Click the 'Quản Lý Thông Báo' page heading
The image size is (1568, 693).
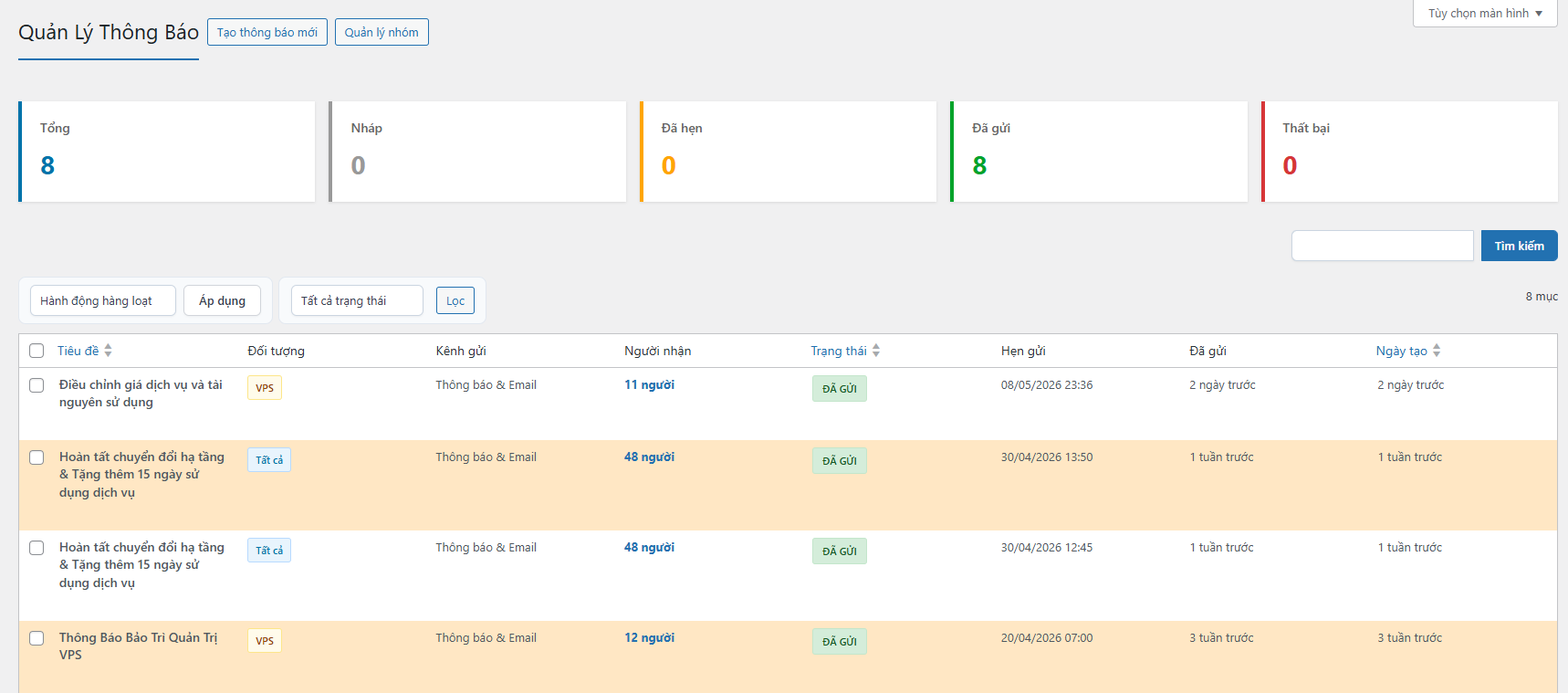pos(109,33)
